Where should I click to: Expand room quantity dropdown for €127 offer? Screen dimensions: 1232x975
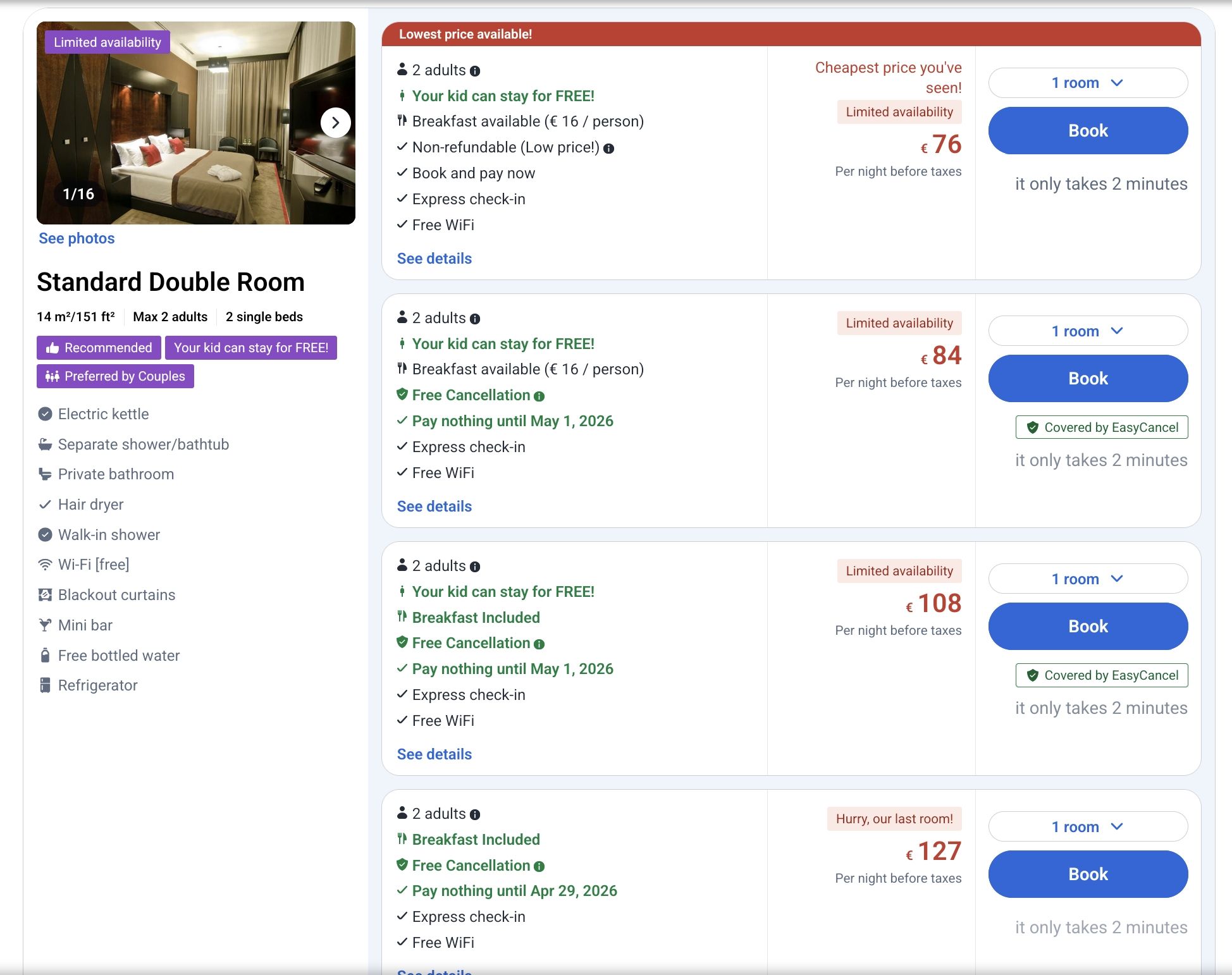[x=1088, y=826]
